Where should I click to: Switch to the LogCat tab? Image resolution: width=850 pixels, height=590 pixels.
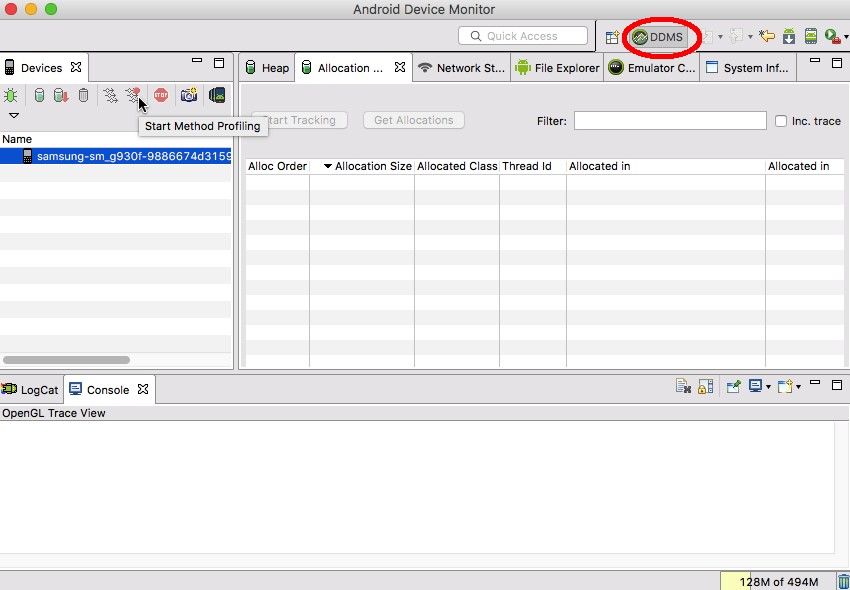click(x=30, y=390)
